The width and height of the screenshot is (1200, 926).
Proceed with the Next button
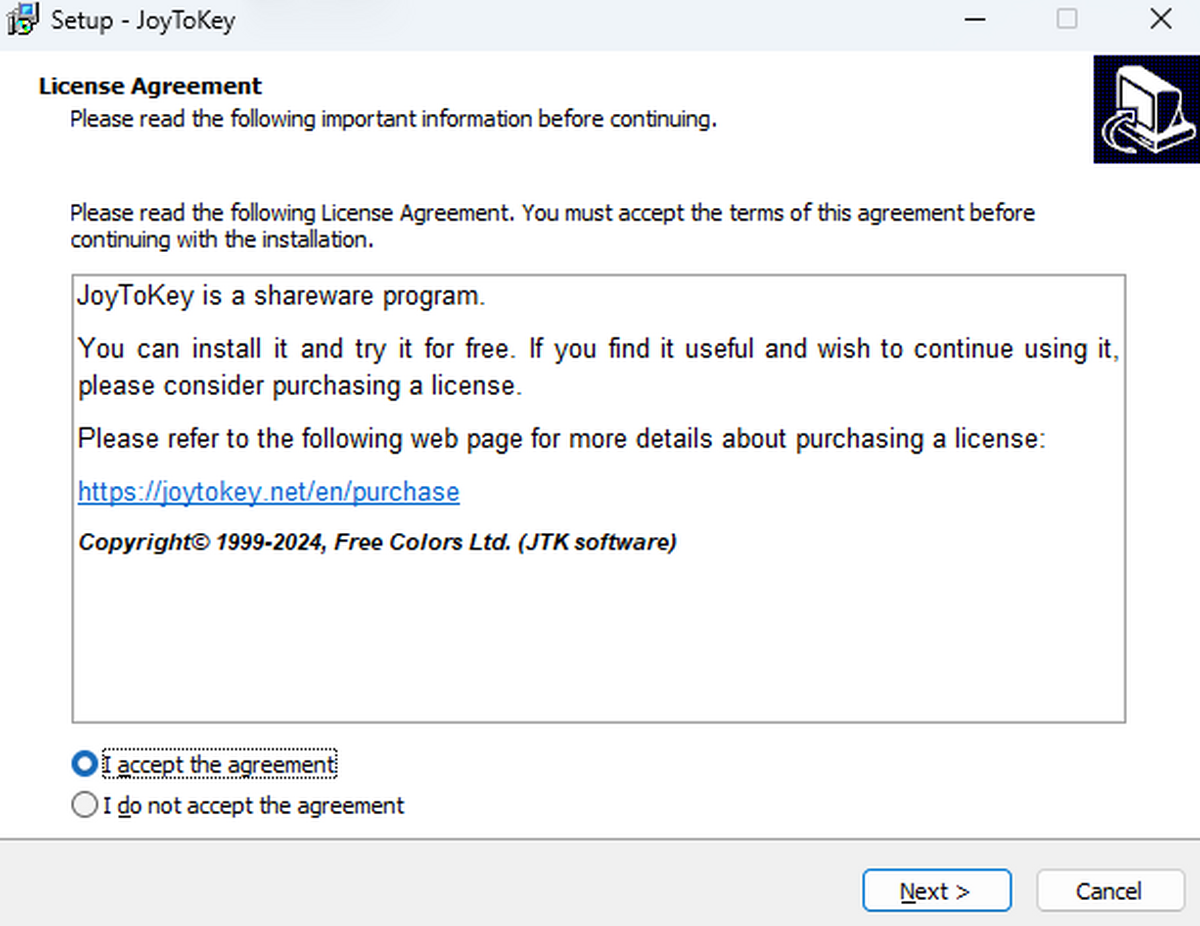pos(937,891)
